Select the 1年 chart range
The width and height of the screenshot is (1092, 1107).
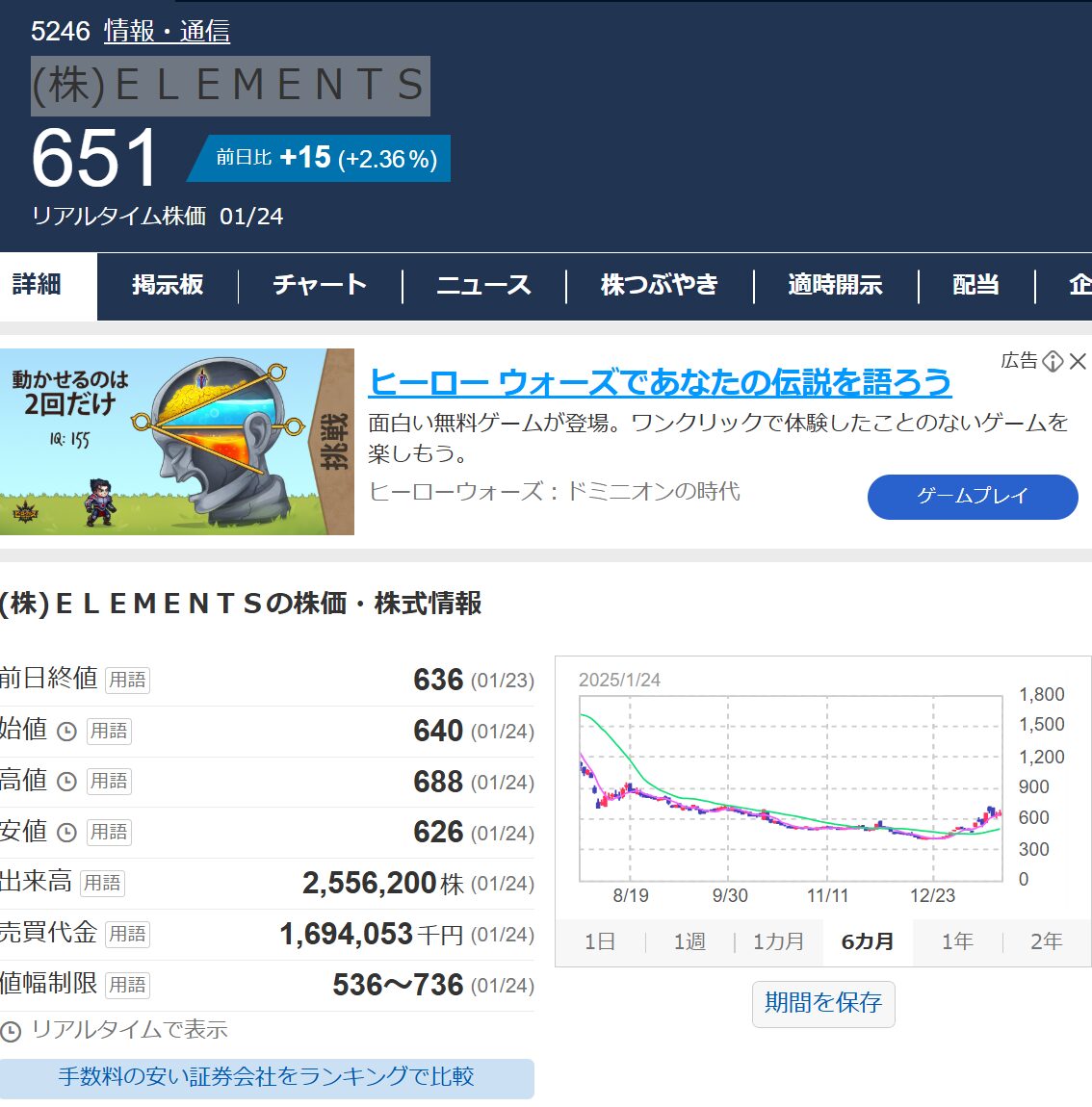[x=957, y=941]
